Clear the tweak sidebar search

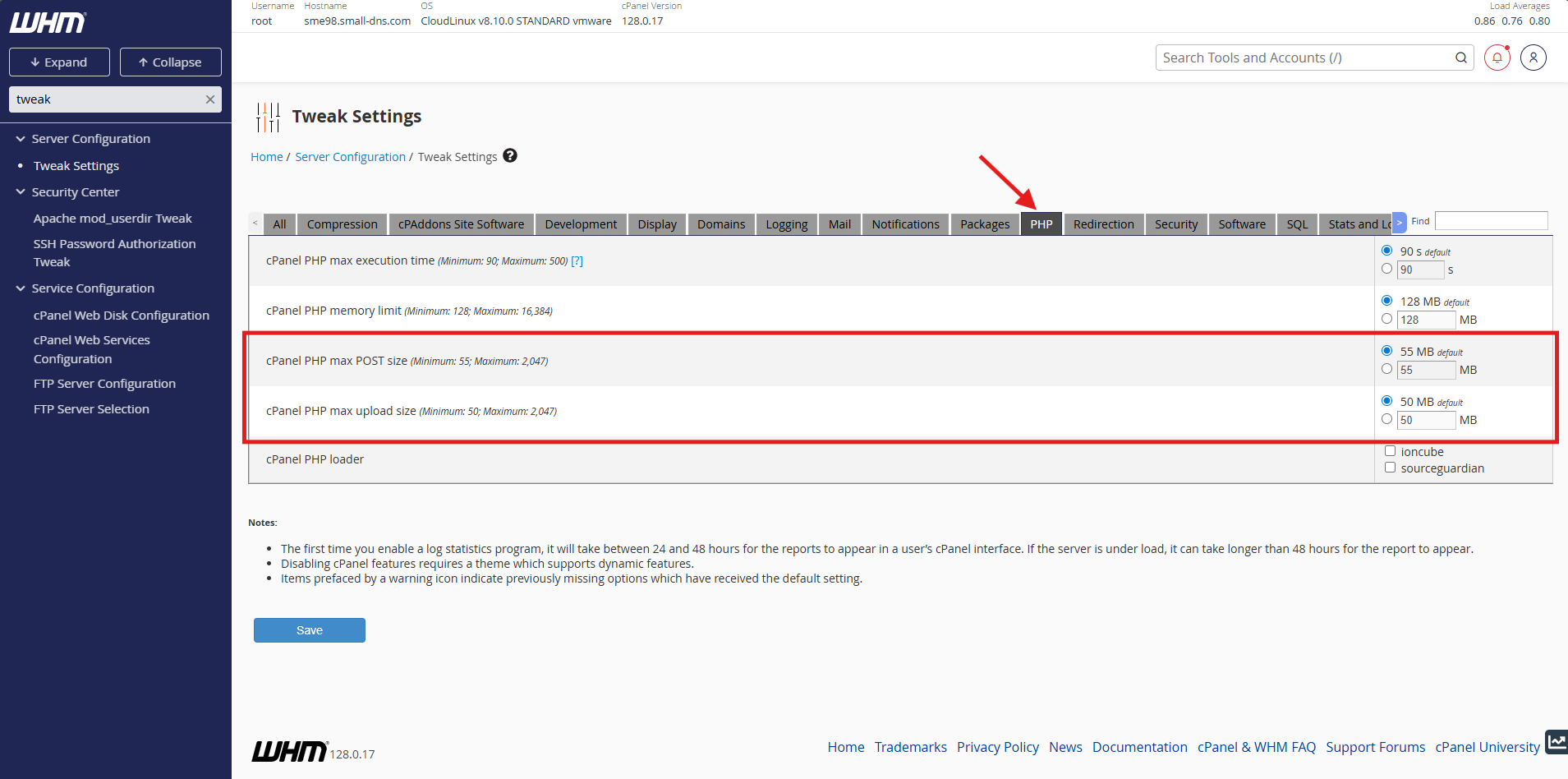[x=210, y=99]
